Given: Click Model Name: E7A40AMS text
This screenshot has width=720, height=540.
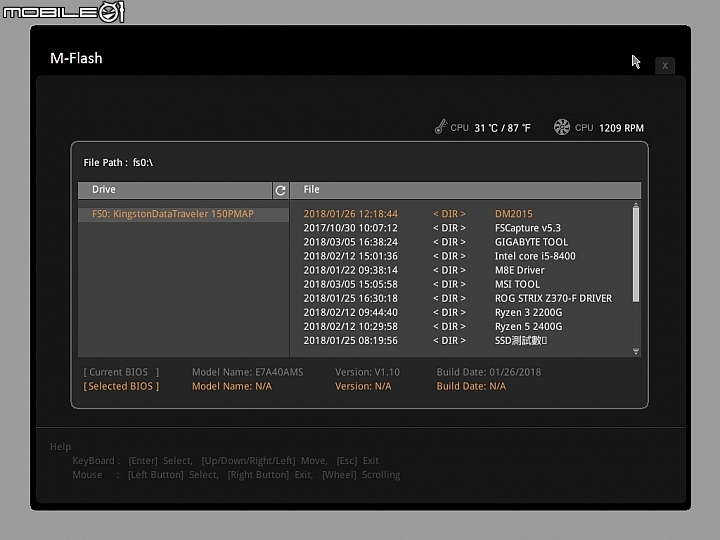Looking at the screenshot, I should click(x=248, y=372).
